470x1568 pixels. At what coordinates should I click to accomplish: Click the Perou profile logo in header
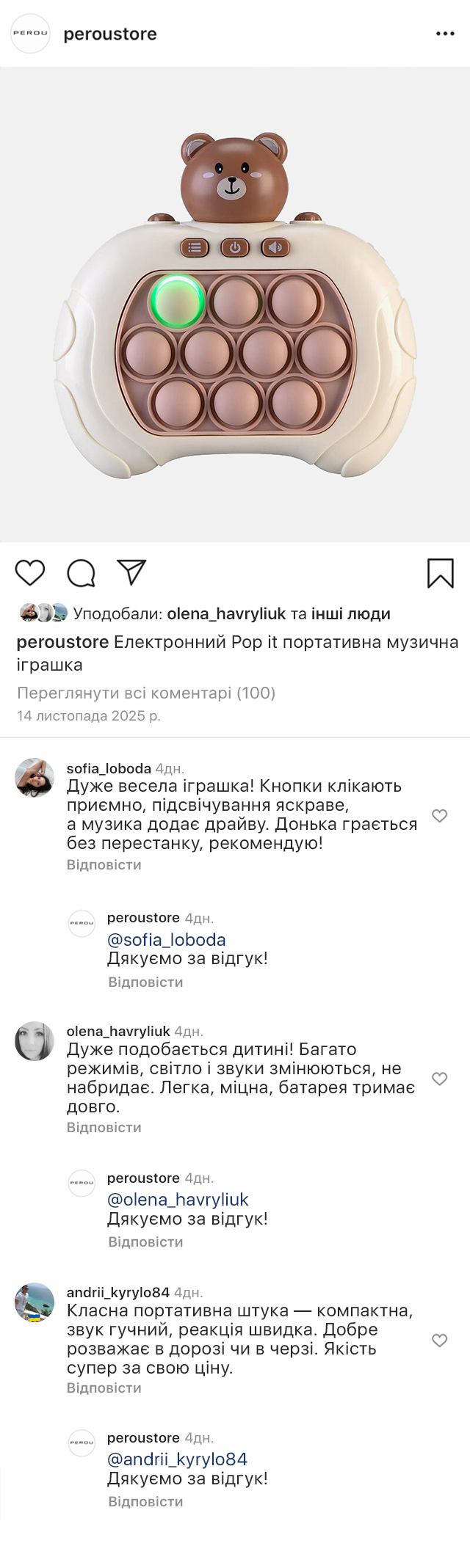tap(30, 34)
